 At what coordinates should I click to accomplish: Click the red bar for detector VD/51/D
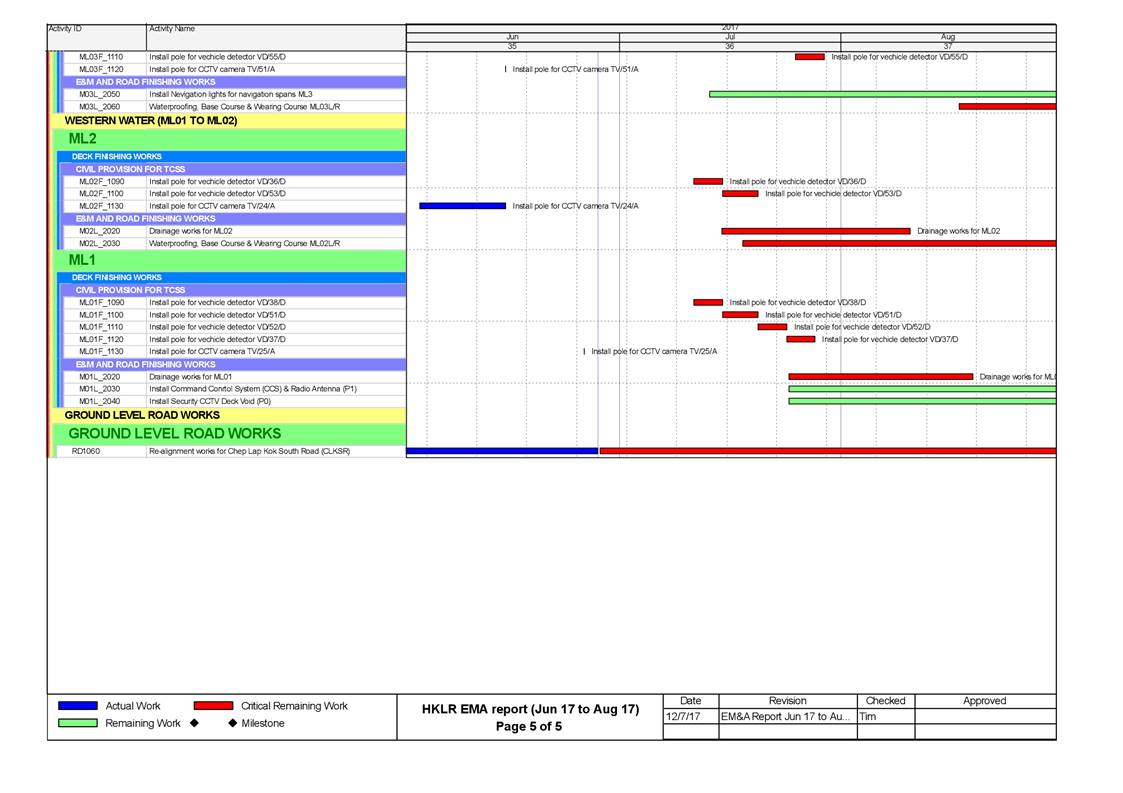point(740,315)
